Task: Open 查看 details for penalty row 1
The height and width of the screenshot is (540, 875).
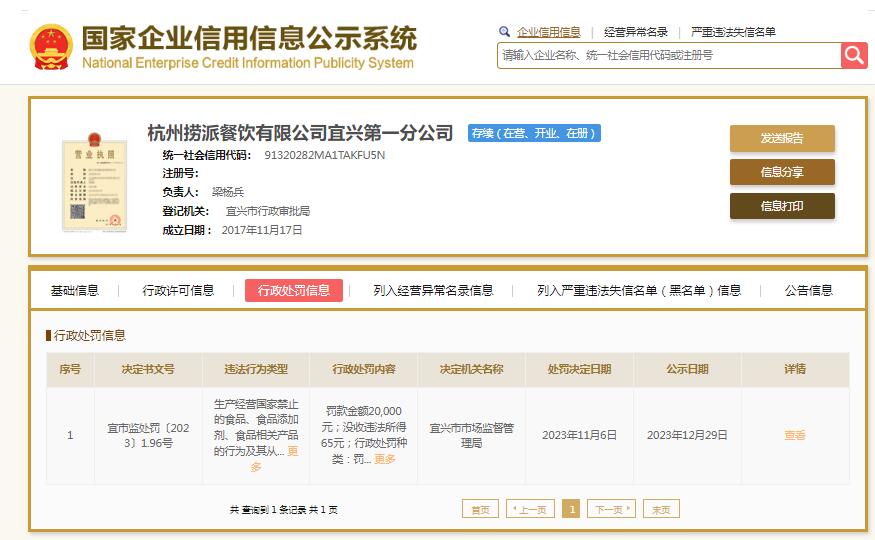Action: pos(795,435)
